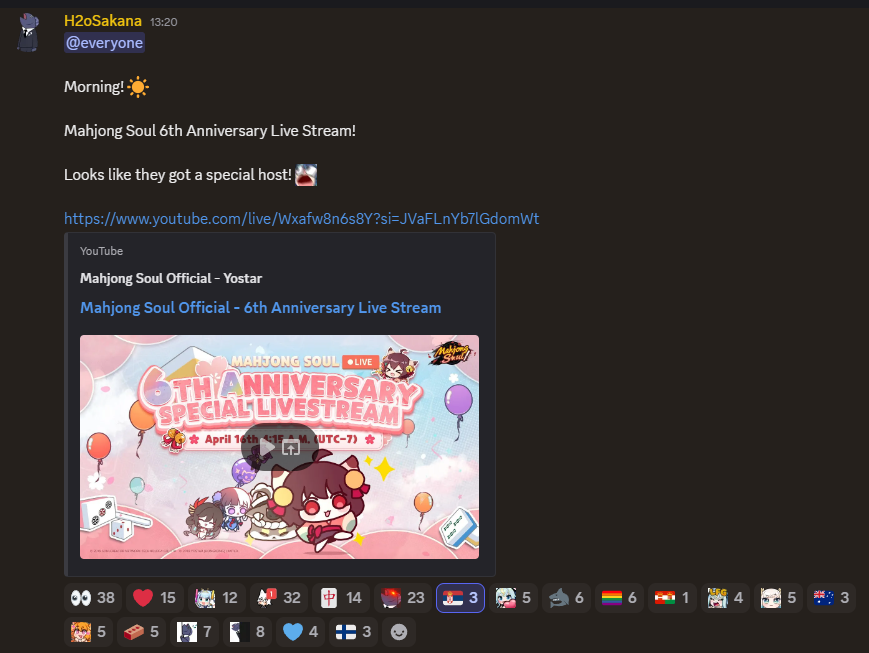The image size is (869, 653).
Task: Add the blue heart reaction
Action: pyautogui.click(x=300, y=631)
